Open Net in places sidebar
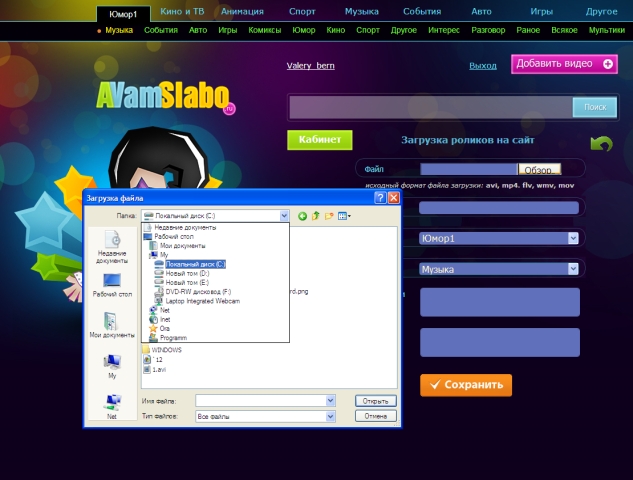Image resolution: width=633 pixels, height=480 pixels. pos(112,407)
